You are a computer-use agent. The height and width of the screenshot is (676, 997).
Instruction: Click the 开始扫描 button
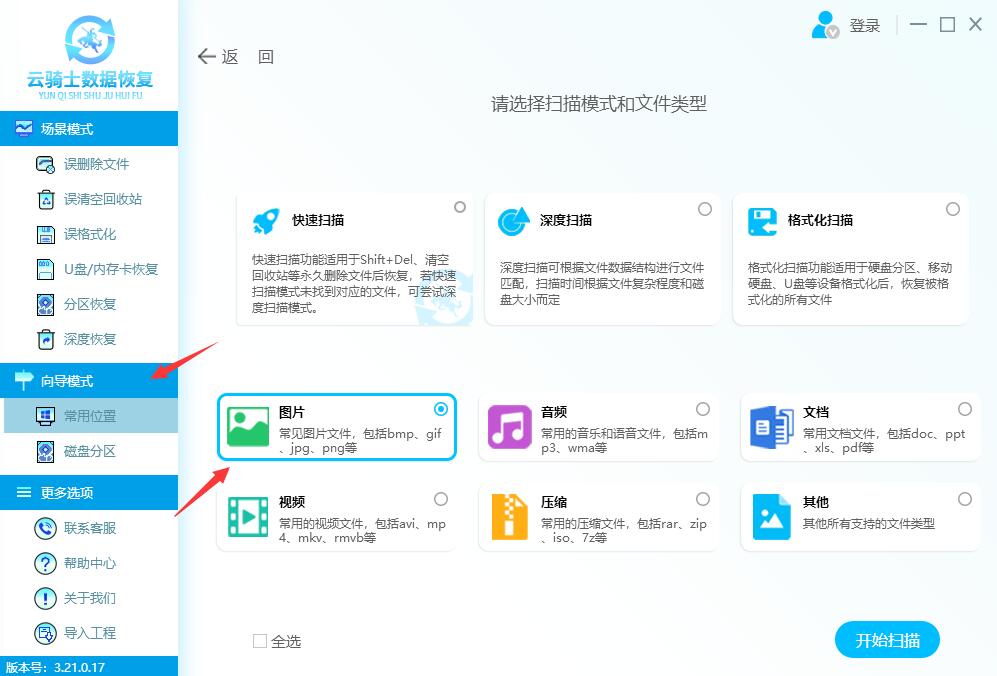click(887, 640)
